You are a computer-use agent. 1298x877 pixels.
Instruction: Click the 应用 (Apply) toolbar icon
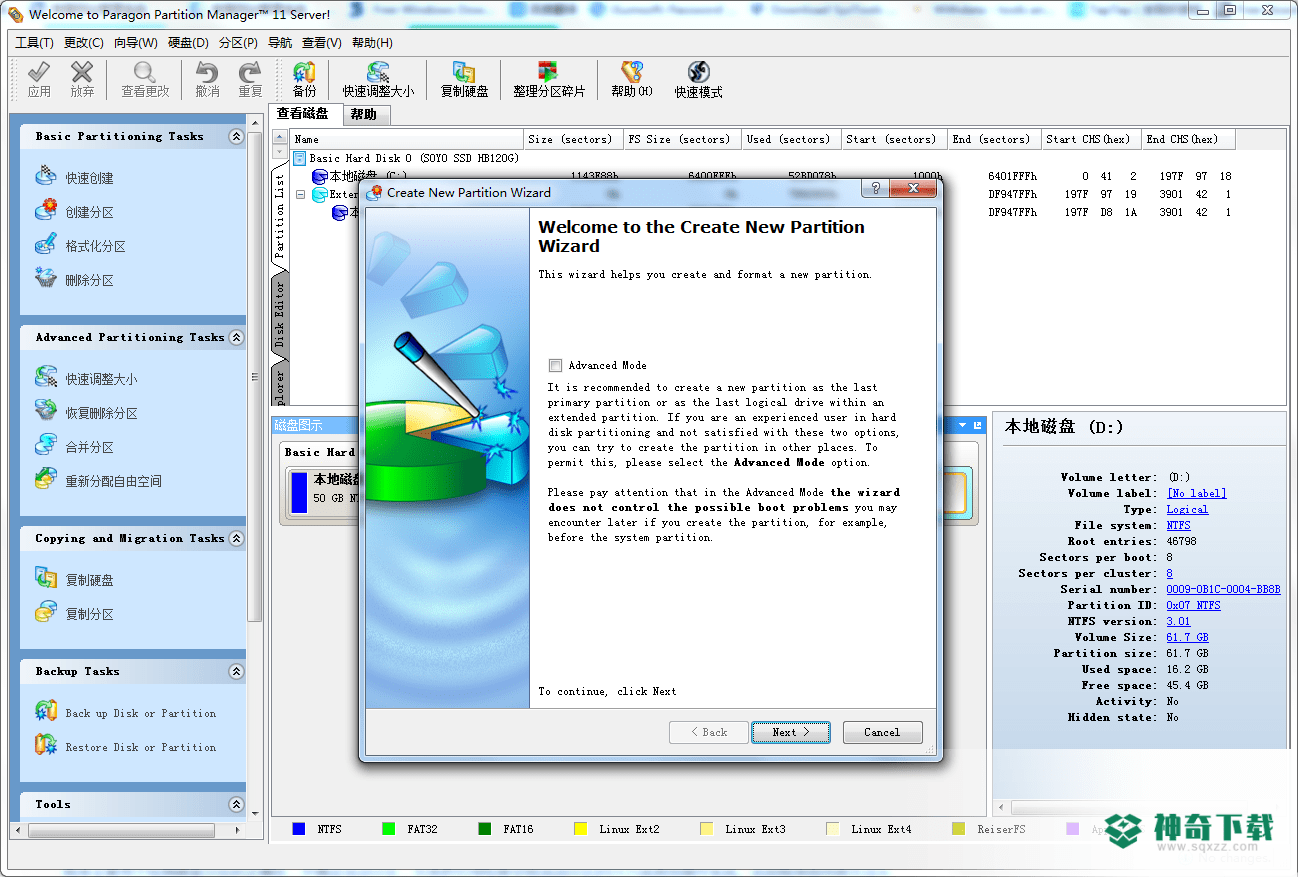pyautogui.click(x=39, y=80)
